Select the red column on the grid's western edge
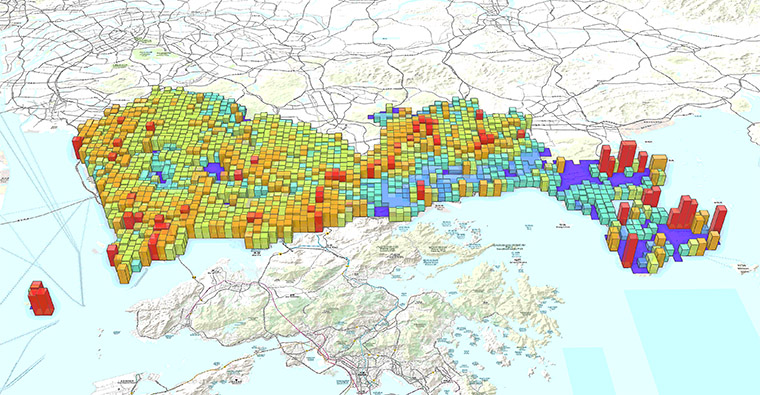 tap(78, 147)
